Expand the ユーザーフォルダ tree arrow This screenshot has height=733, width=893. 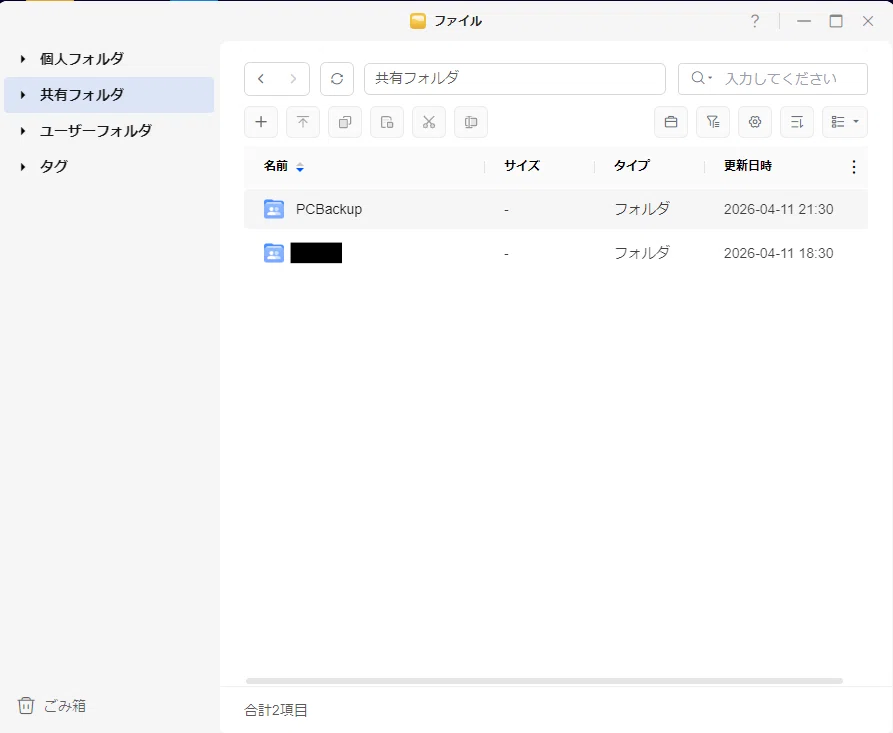pos(23,130)
